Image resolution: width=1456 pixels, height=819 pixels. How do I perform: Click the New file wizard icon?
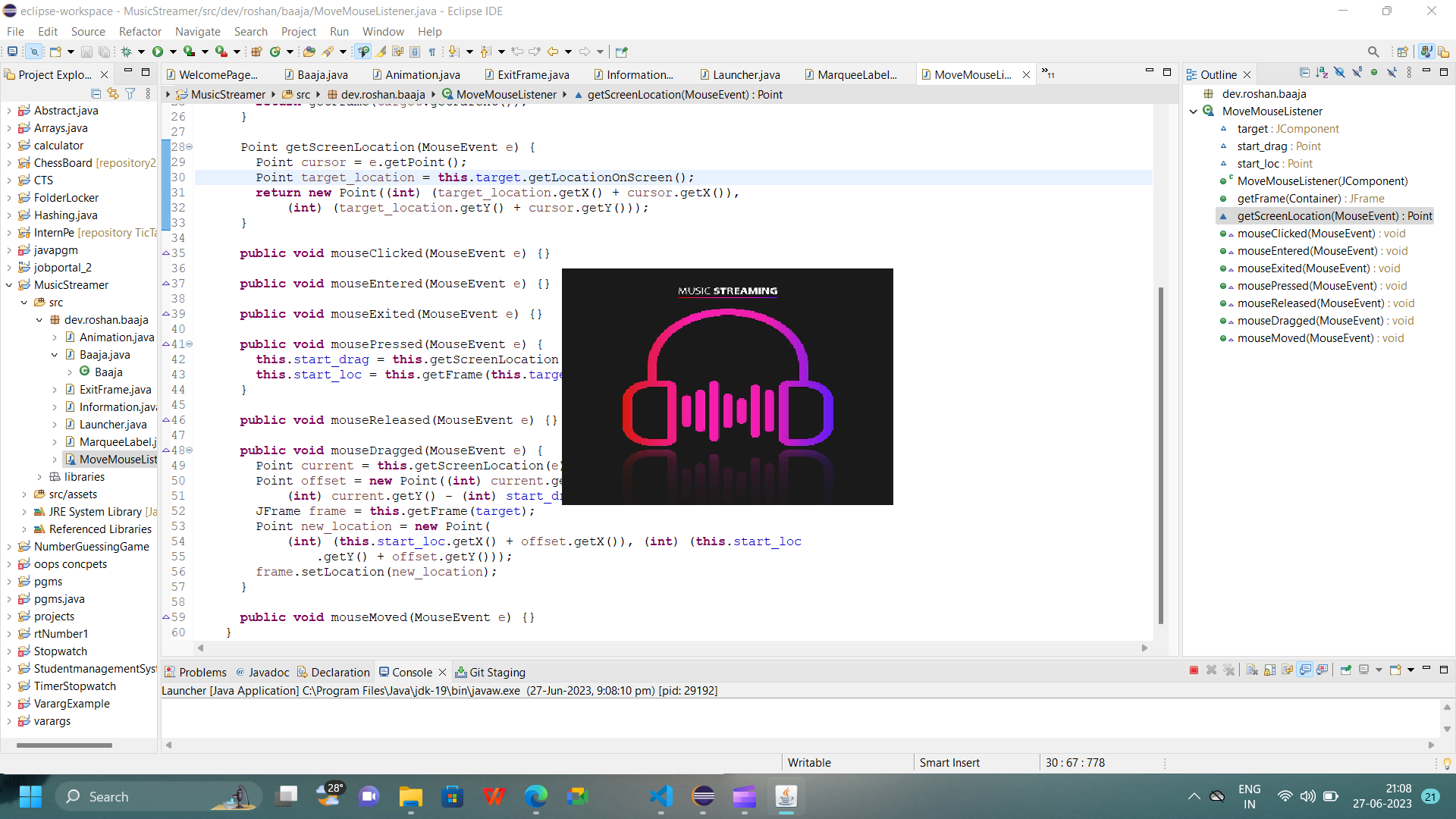[55, 52]
